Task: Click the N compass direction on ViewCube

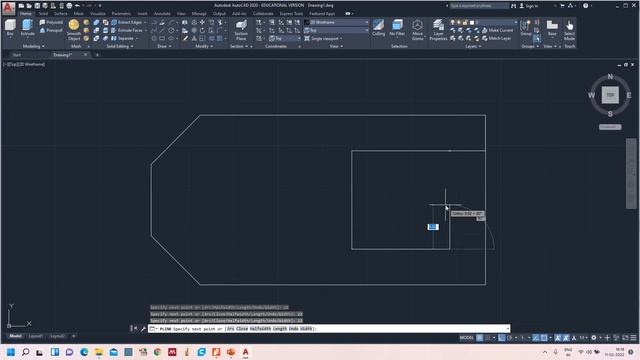Action: click(x=610, y=76)
